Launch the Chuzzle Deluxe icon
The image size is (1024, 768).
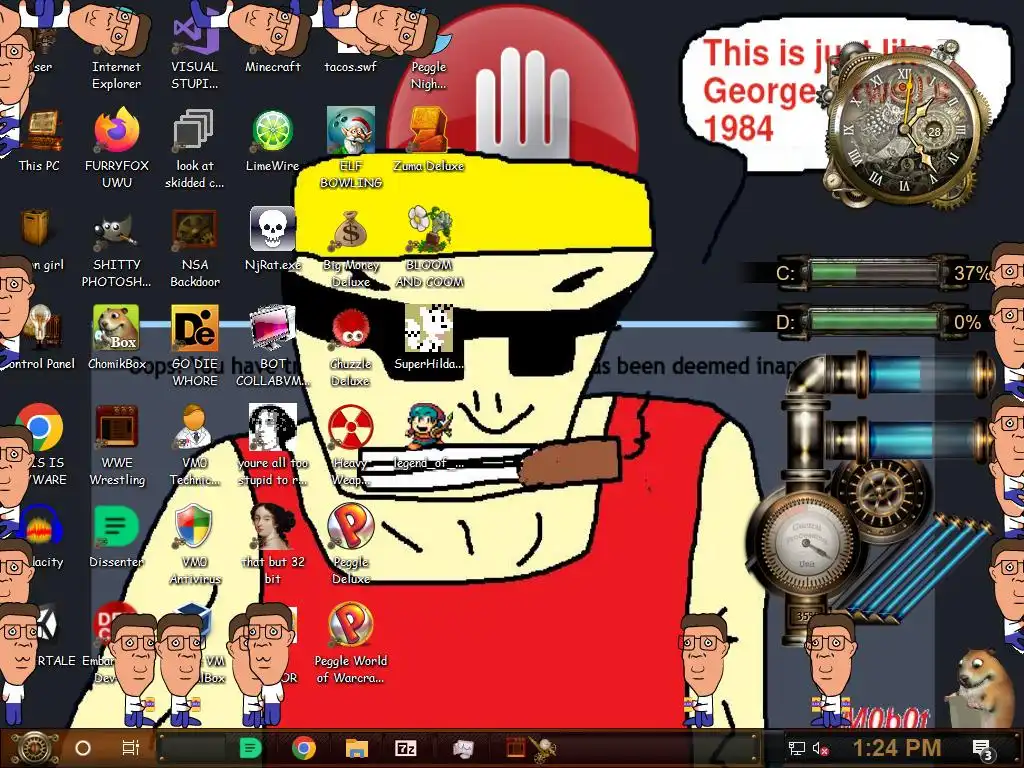pos(351,346)
